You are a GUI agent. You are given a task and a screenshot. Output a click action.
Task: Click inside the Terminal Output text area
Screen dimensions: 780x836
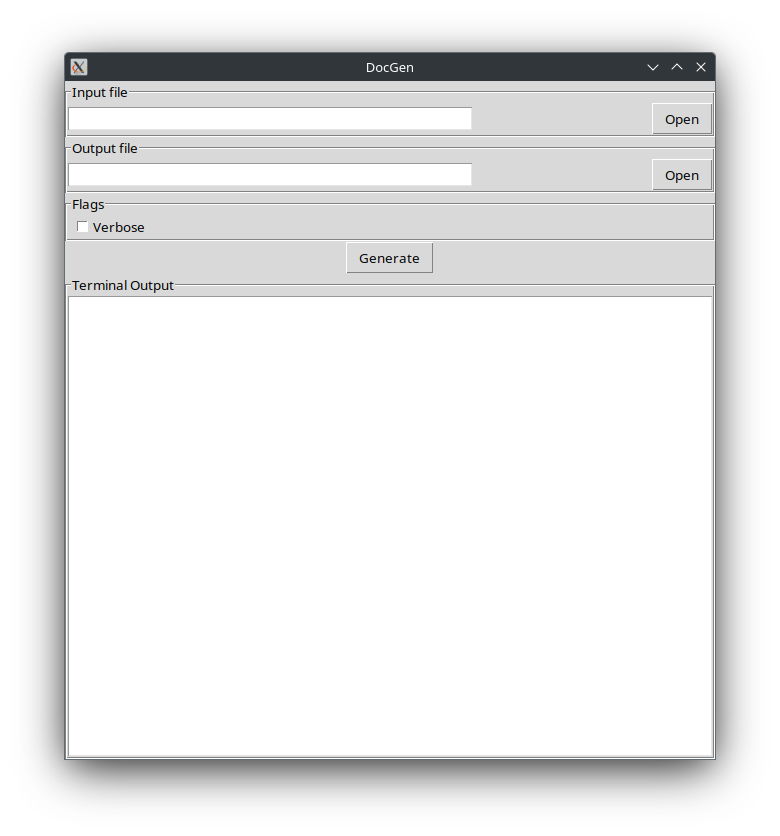click(390, 525)
